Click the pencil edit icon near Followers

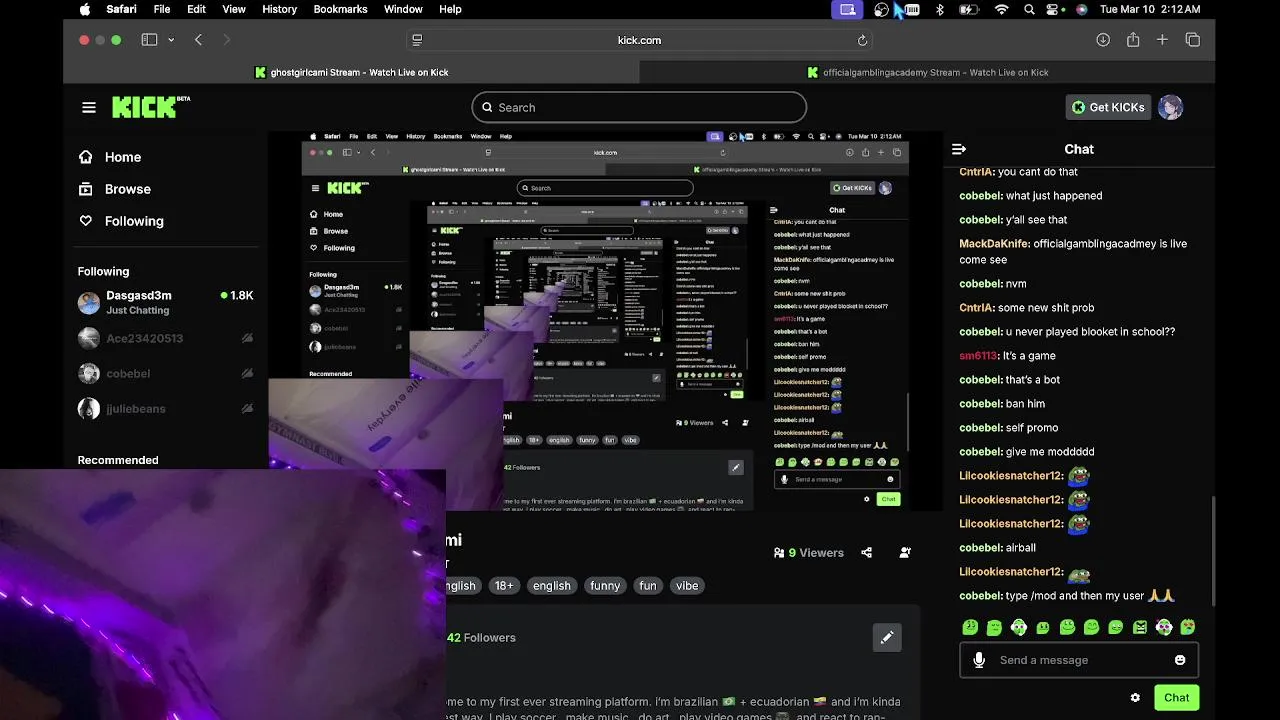[x=887, y=637]
